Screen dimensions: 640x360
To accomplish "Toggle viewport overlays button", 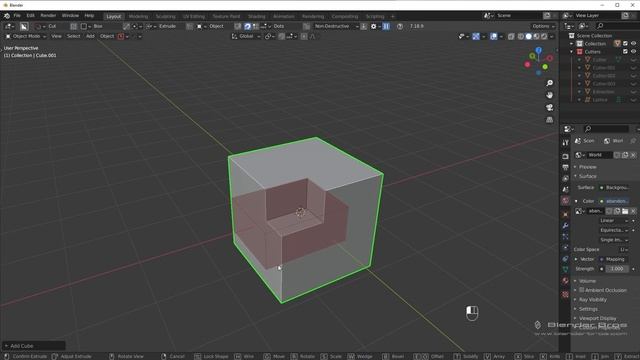I will (493, 36).
